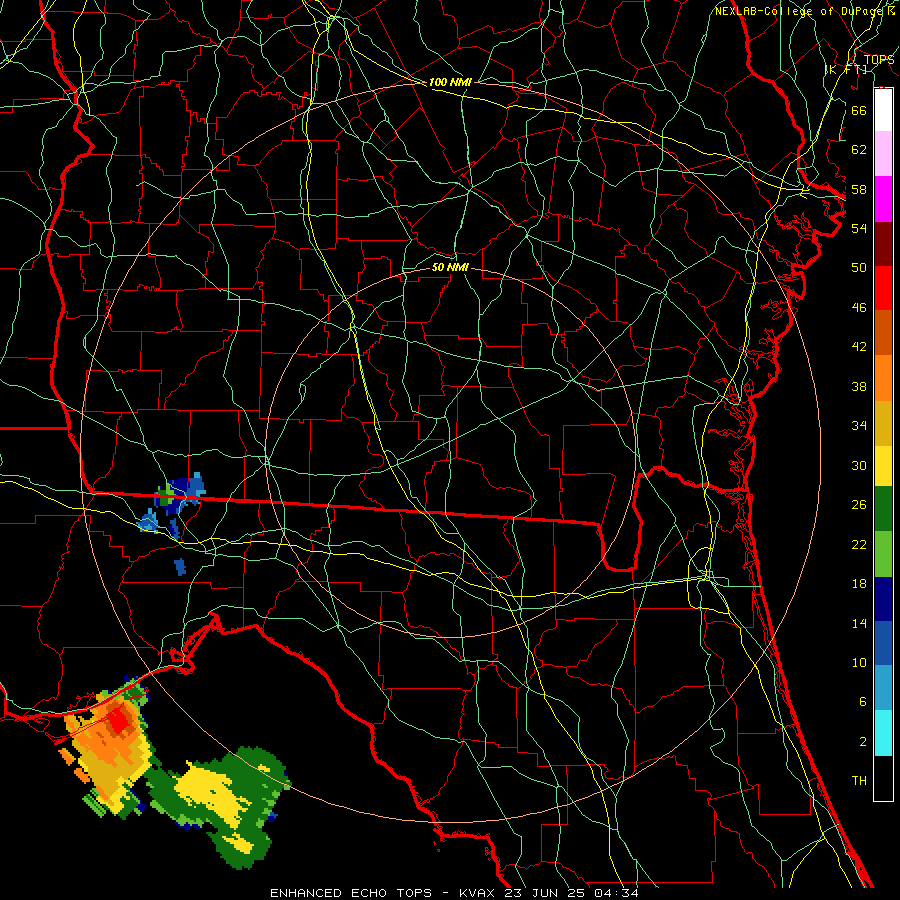Click the 'KVAX' radar site identifier
This screenshot has height=900, width=900.
click(479, 893)
